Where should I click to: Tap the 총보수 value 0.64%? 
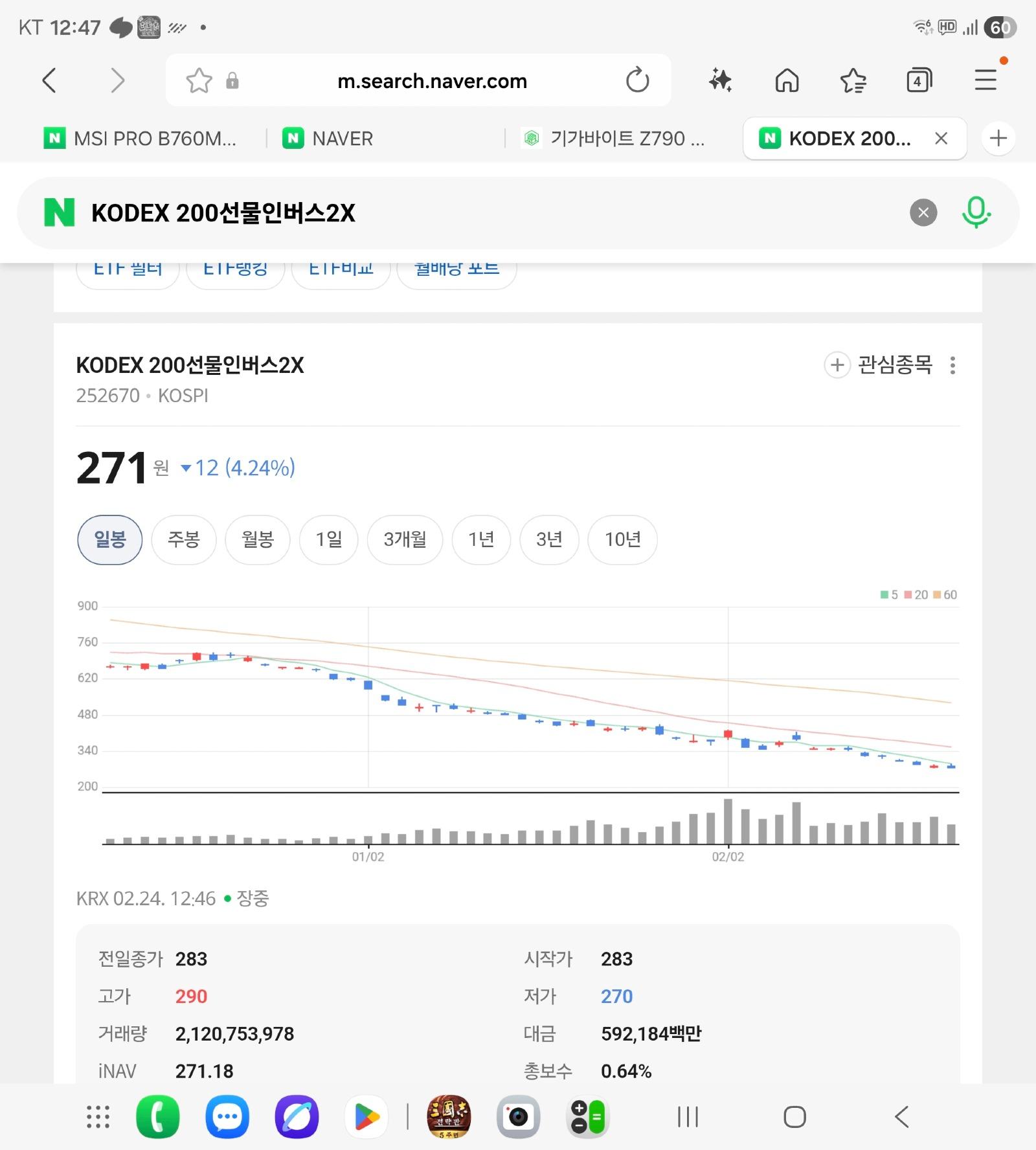pyautogui.click(x=626, y=1071)
